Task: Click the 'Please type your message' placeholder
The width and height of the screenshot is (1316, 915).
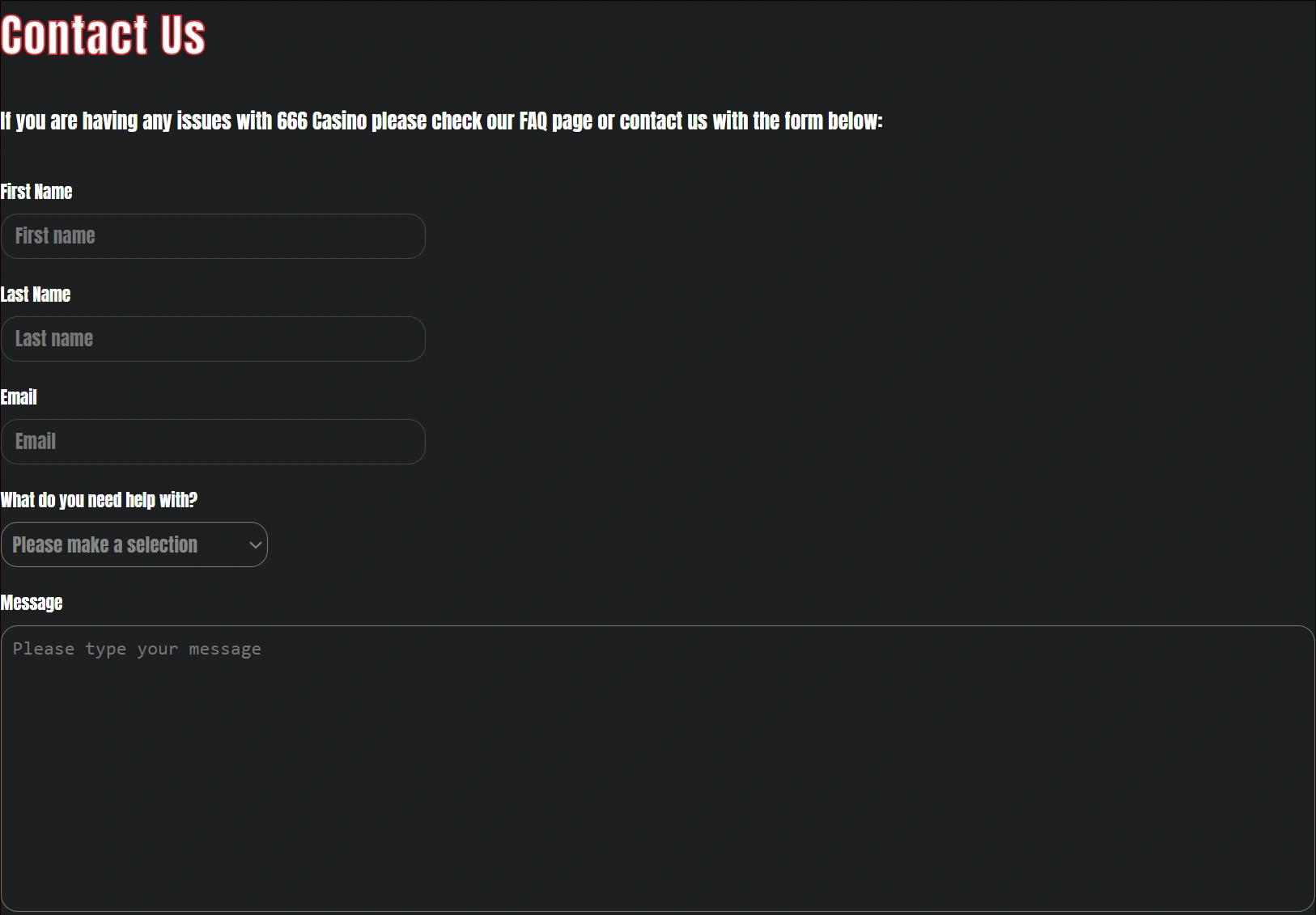Action: coord(138,648)
